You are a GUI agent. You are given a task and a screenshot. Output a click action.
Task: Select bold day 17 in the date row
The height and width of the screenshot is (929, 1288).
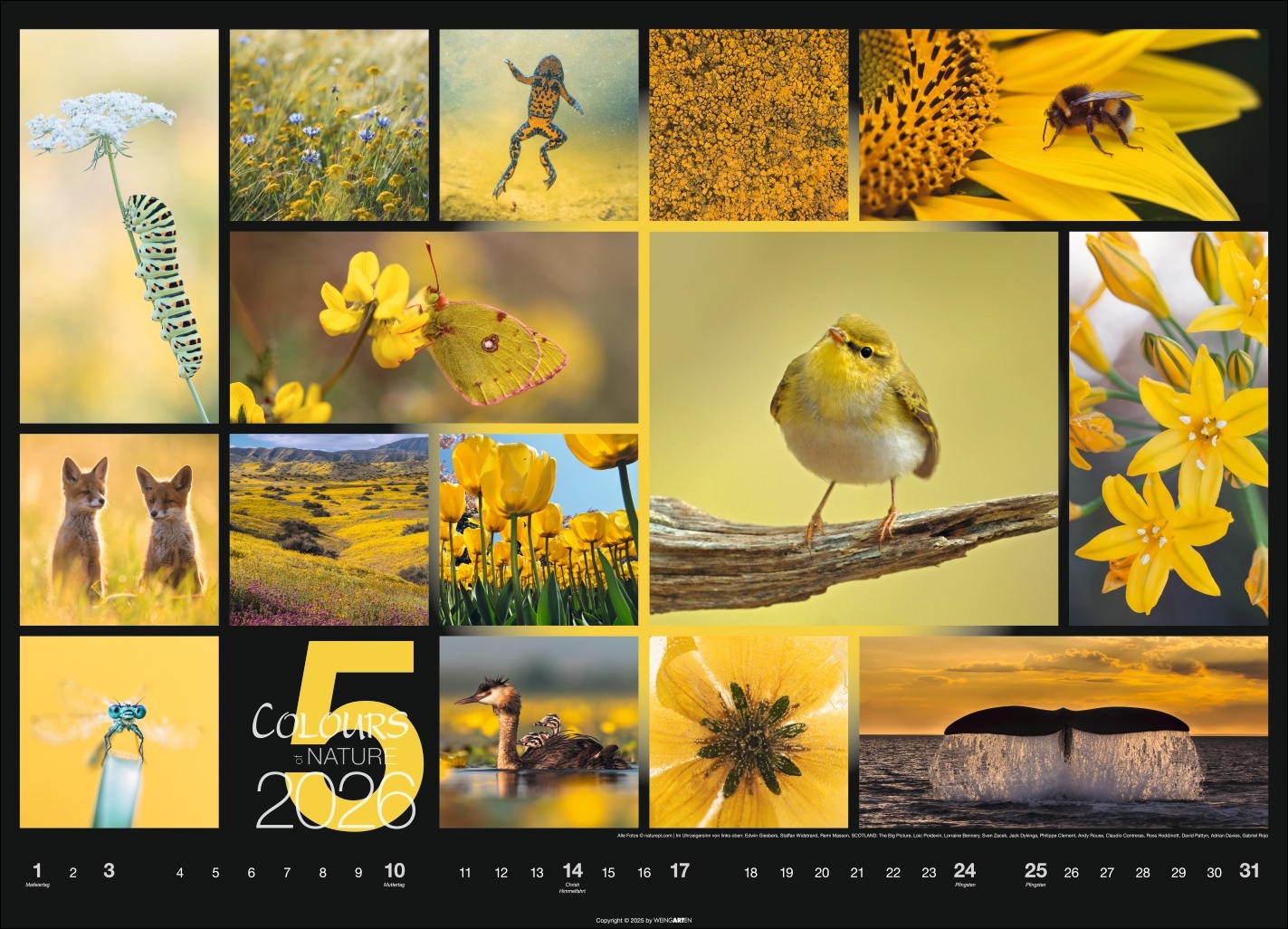point(680,871)
